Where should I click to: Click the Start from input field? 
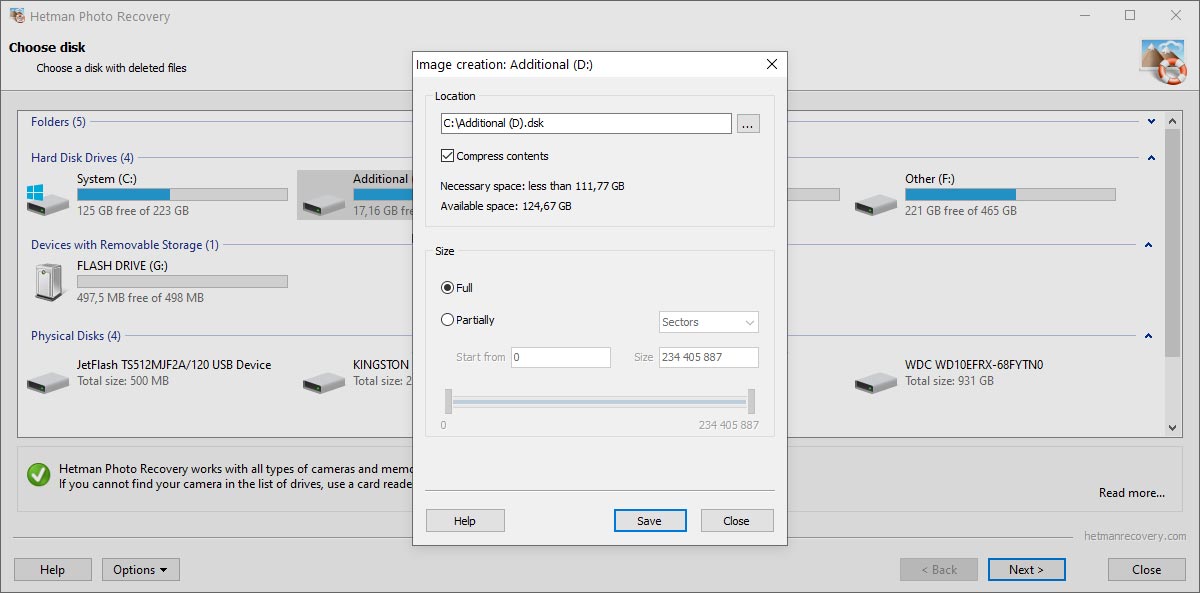coord(561,358)
